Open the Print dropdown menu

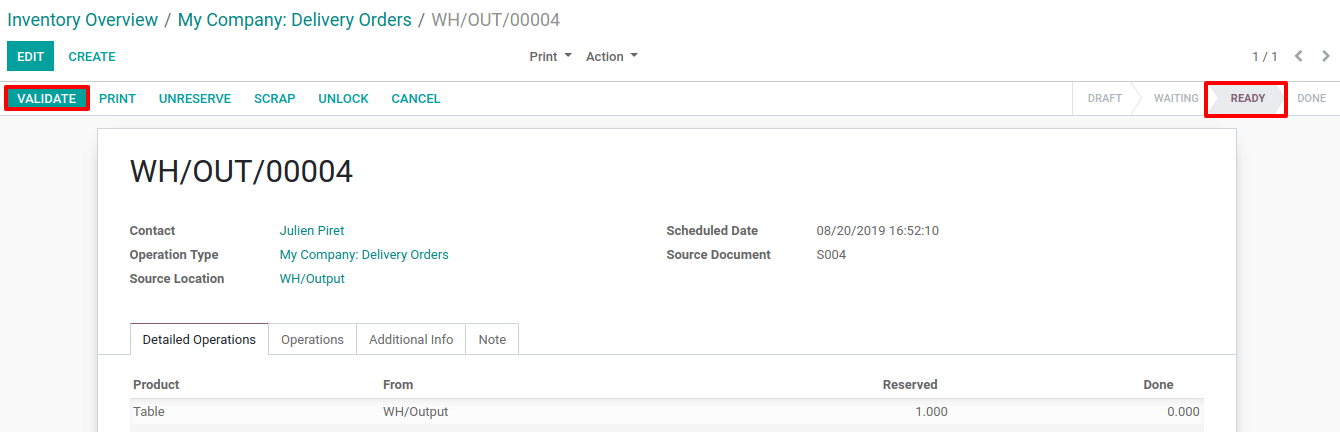tap(551, 57)
